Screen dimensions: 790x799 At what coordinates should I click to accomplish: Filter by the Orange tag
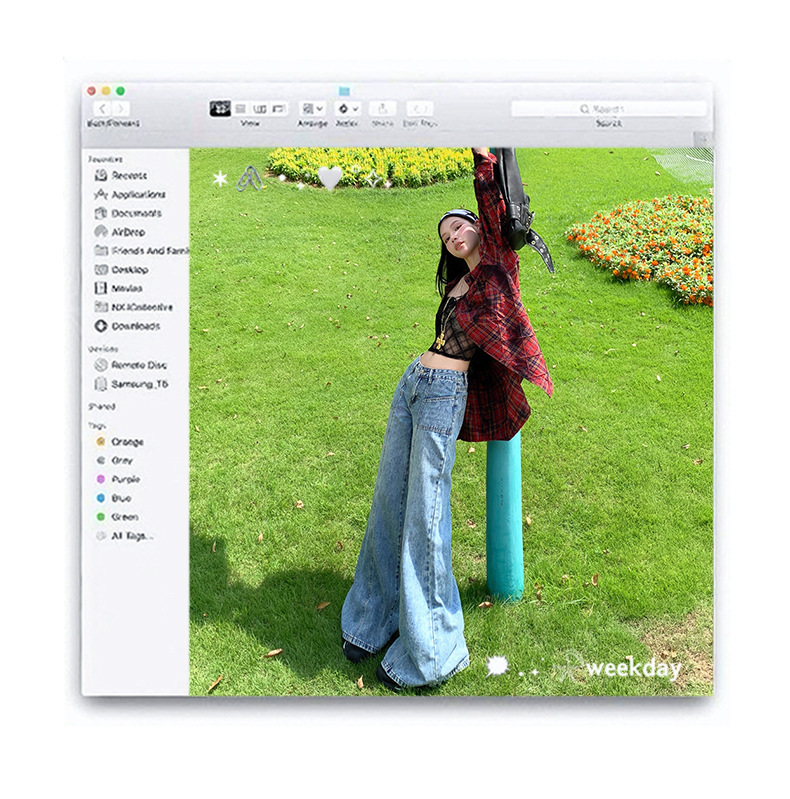pyautogui.click(x=127, y=441)
